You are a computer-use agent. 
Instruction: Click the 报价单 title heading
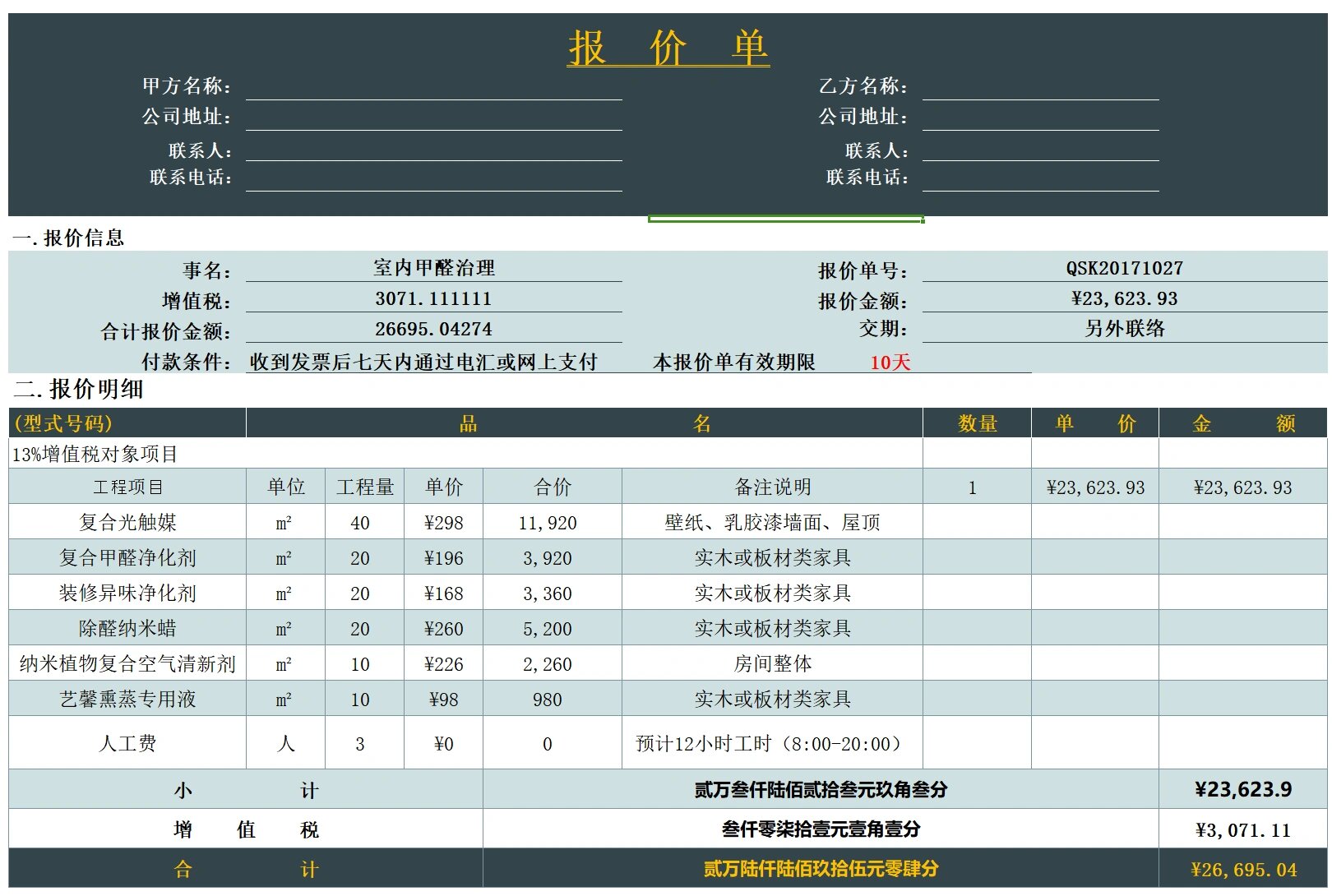tap(668, 47)
